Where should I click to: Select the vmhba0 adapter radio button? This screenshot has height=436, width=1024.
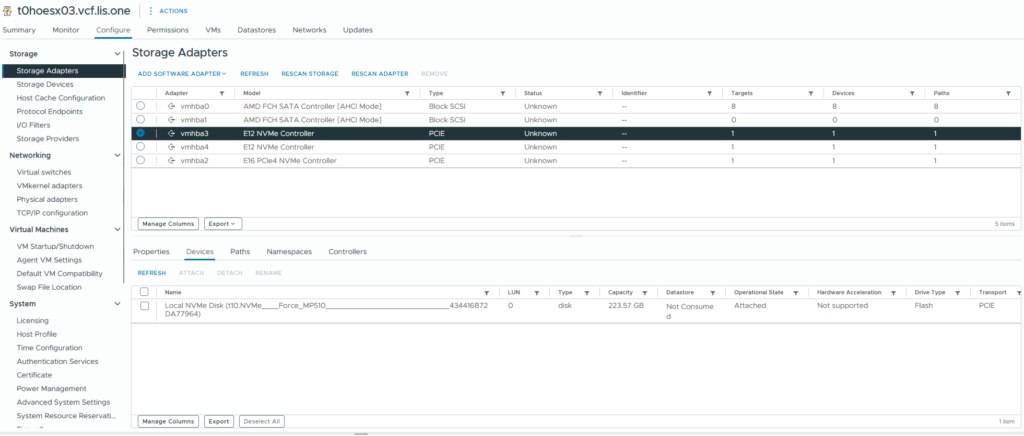click(140, 106)
